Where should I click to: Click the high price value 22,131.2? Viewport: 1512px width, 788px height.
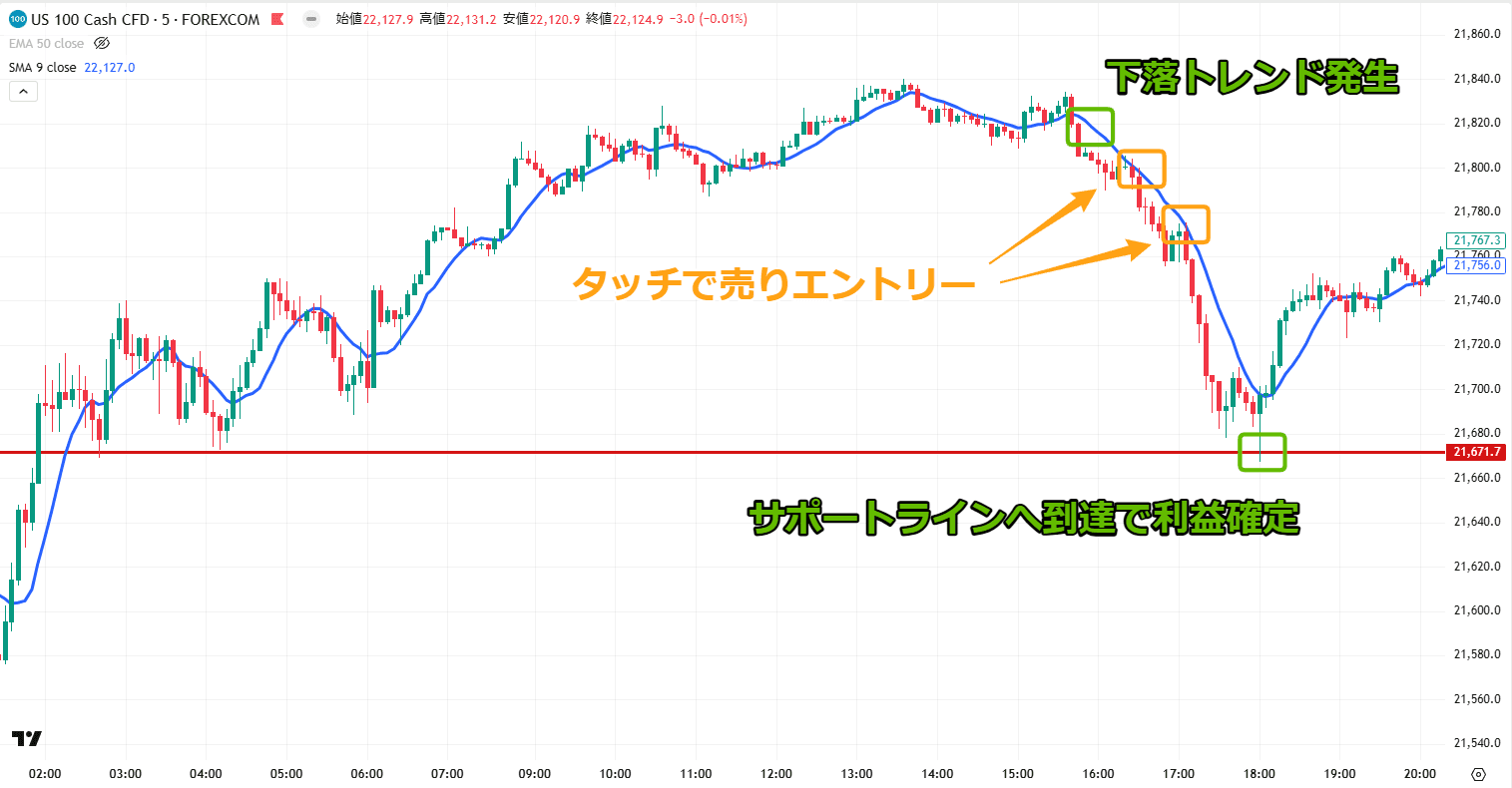pos(471,19)
